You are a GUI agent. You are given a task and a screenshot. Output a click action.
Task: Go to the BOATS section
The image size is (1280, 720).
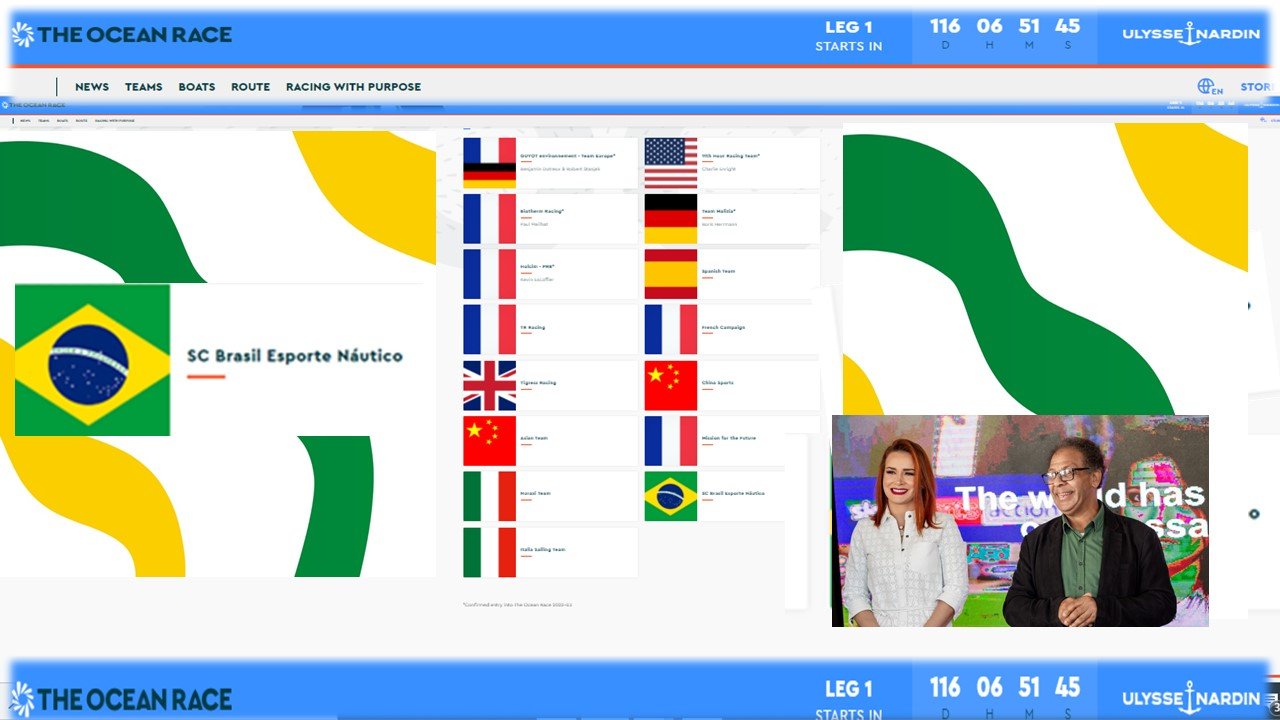click(197, 87)
